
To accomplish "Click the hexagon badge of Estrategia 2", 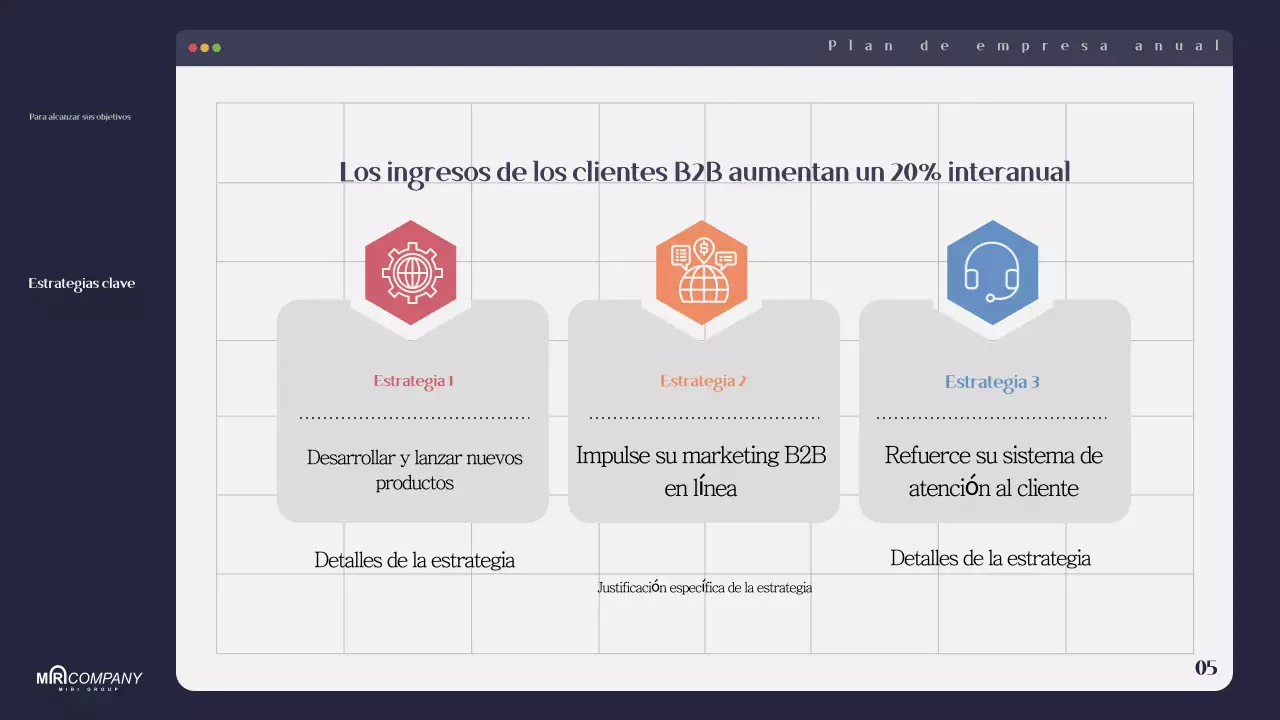I will click(x=702, y=272).
